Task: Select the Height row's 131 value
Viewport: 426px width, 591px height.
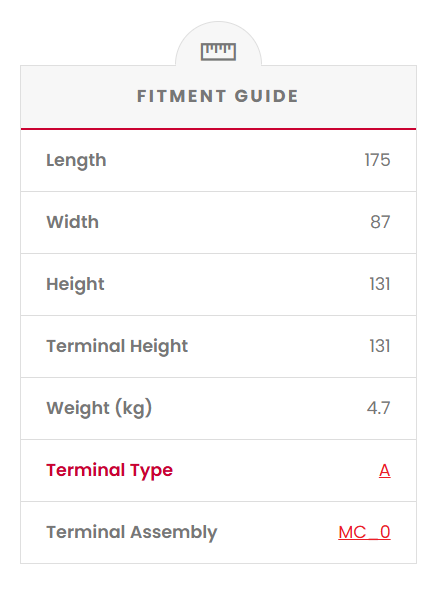Action: (x=380, y=284)
